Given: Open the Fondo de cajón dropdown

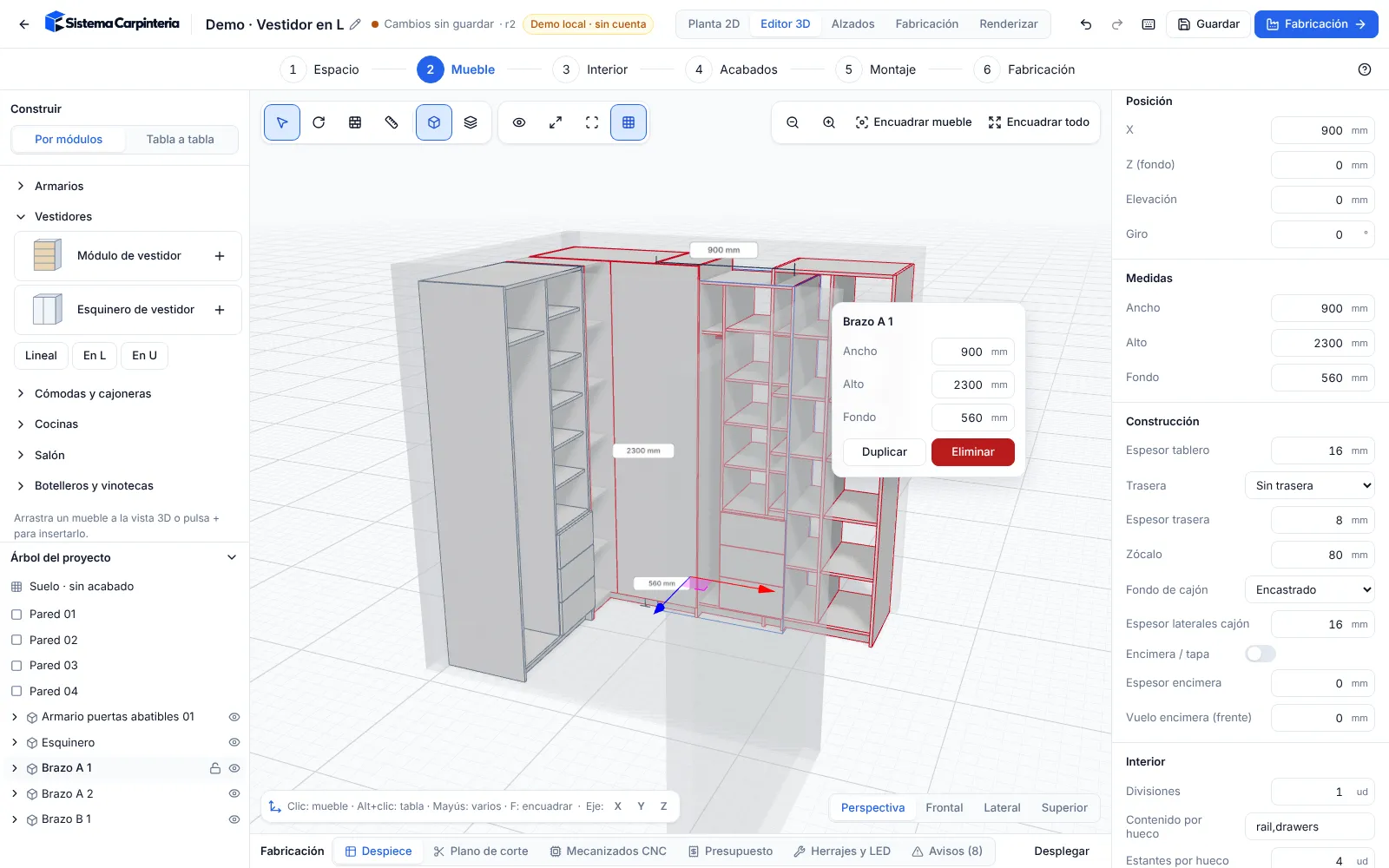Looking at the screenshot, I should point(1310,589).
